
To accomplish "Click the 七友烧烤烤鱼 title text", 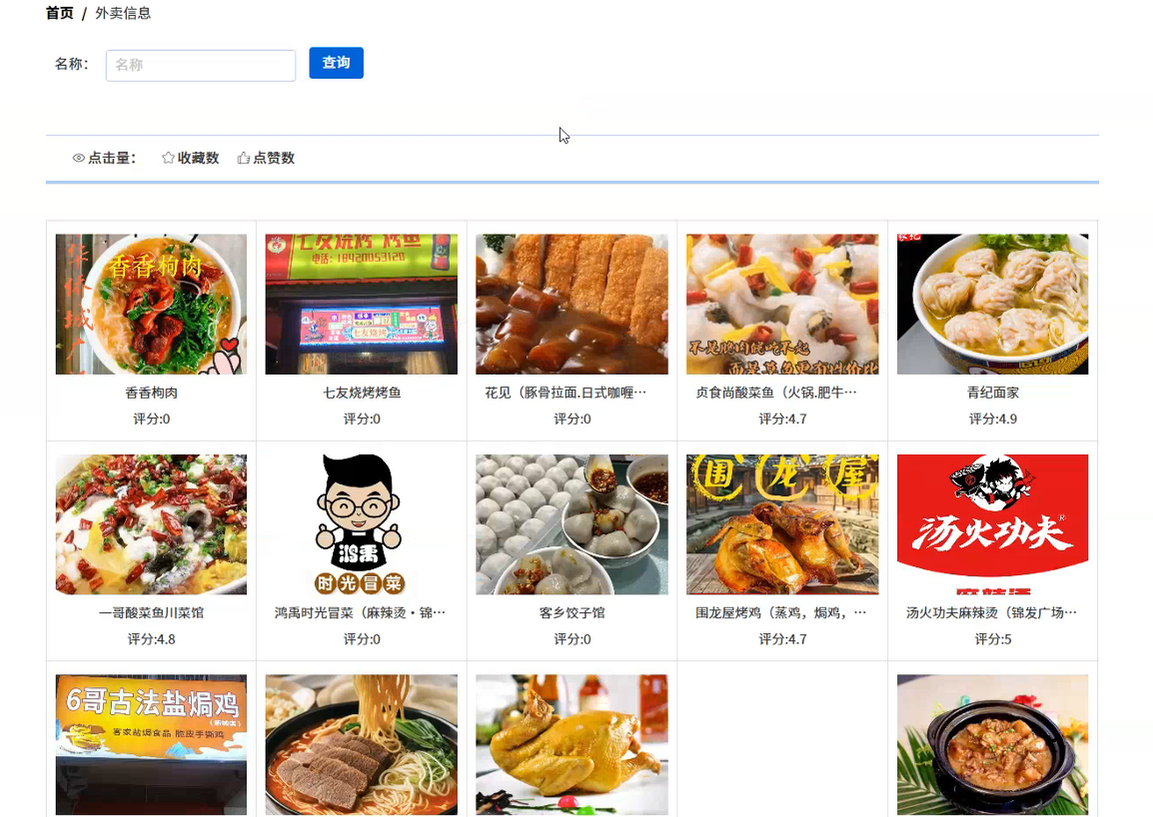I will point(362,393).
